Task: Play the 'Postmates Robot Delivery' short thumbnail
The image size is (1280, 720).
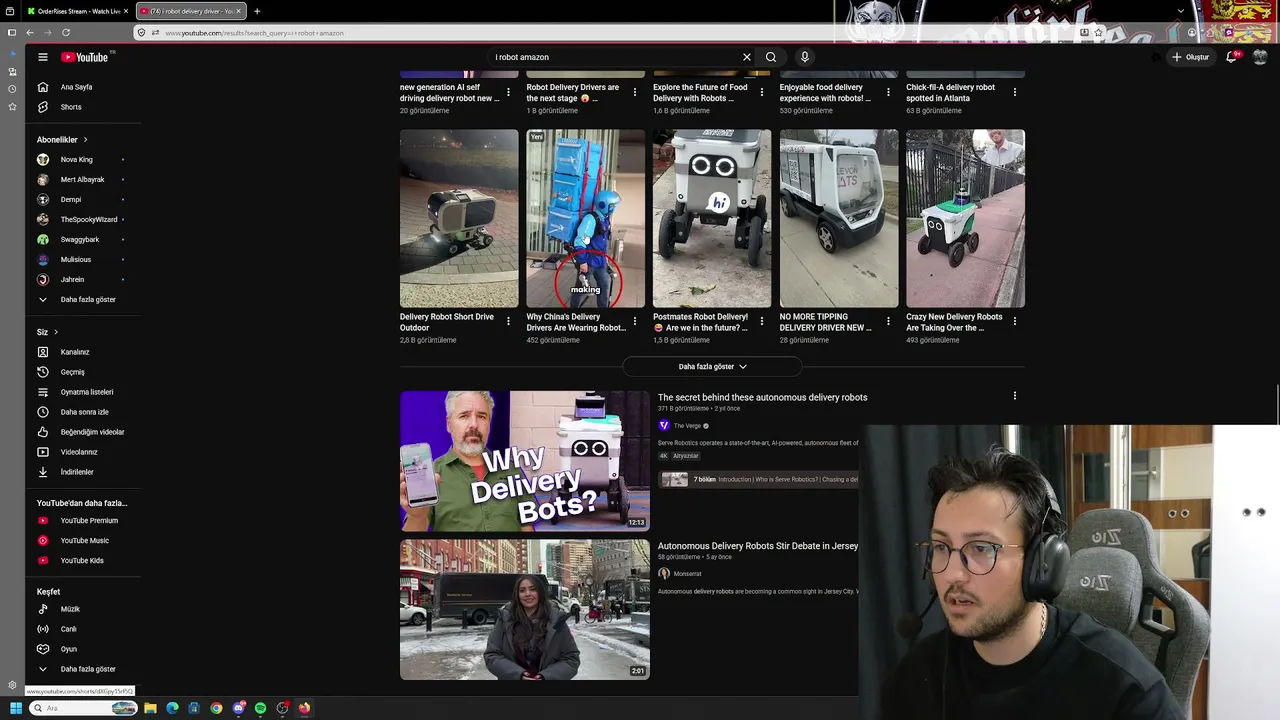Action: point(712,218)
